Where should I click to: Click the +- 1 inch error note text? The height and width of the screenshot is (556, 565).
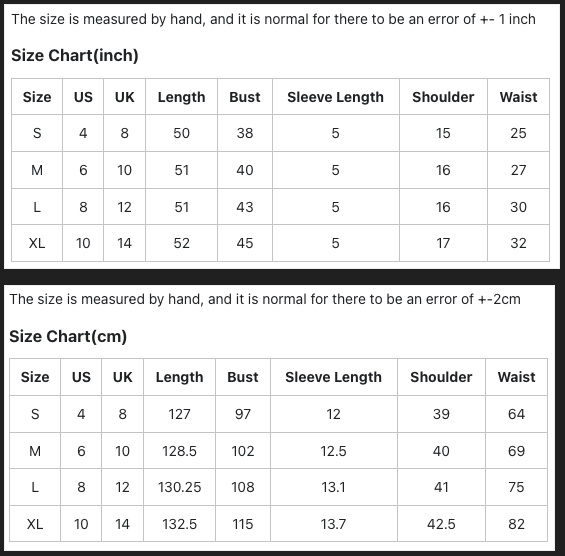click(x=273, y=19)
